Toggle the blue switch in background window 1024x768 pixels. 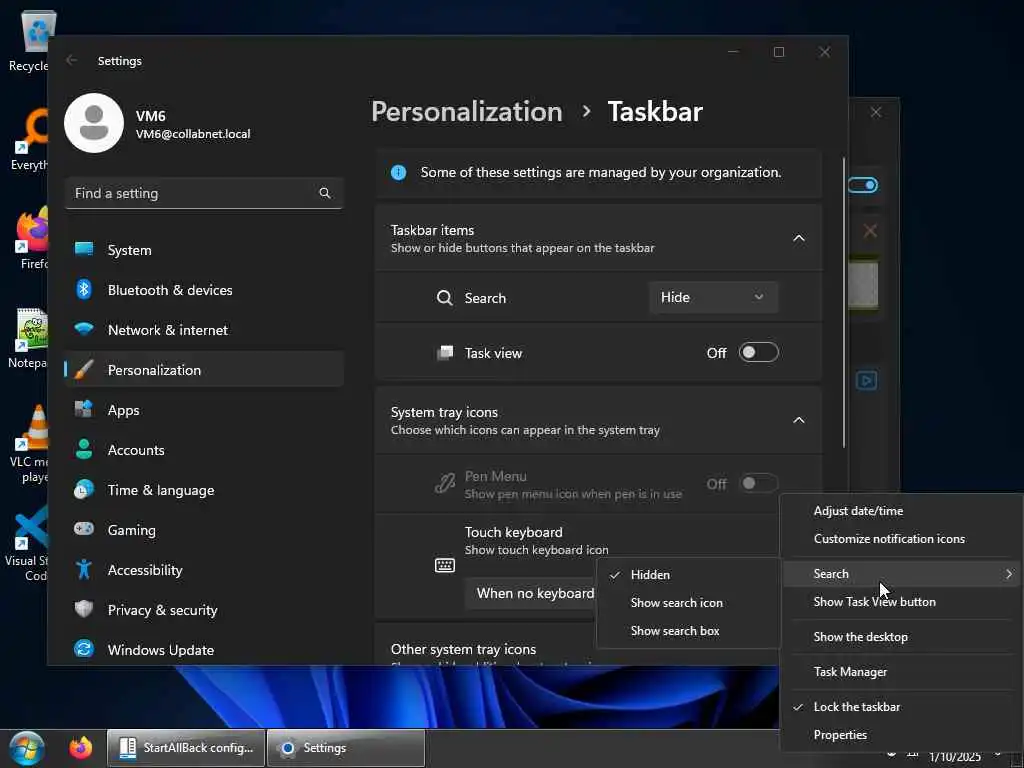tap(863, 185)
